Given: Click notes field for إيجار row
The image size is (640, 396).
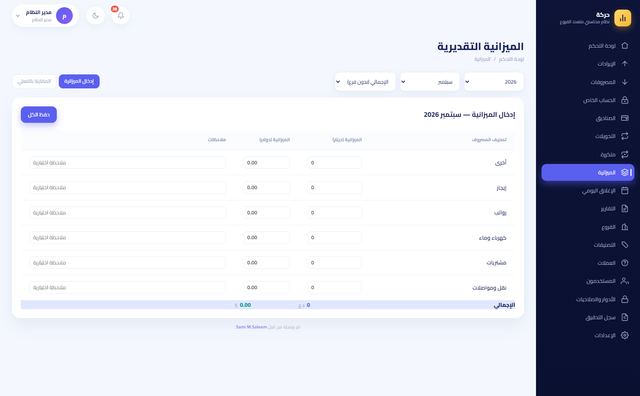Looking at the screenshot, I should pos(127,188).
